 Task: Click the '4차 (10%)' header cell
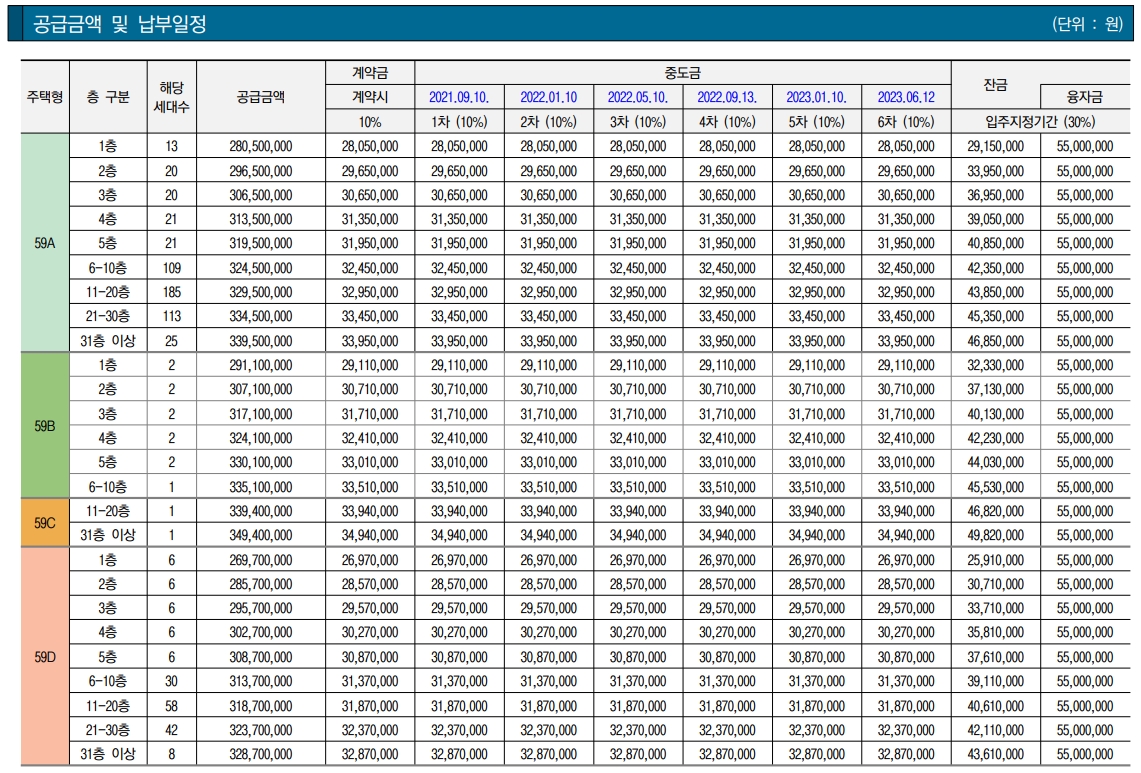point(727,122)
